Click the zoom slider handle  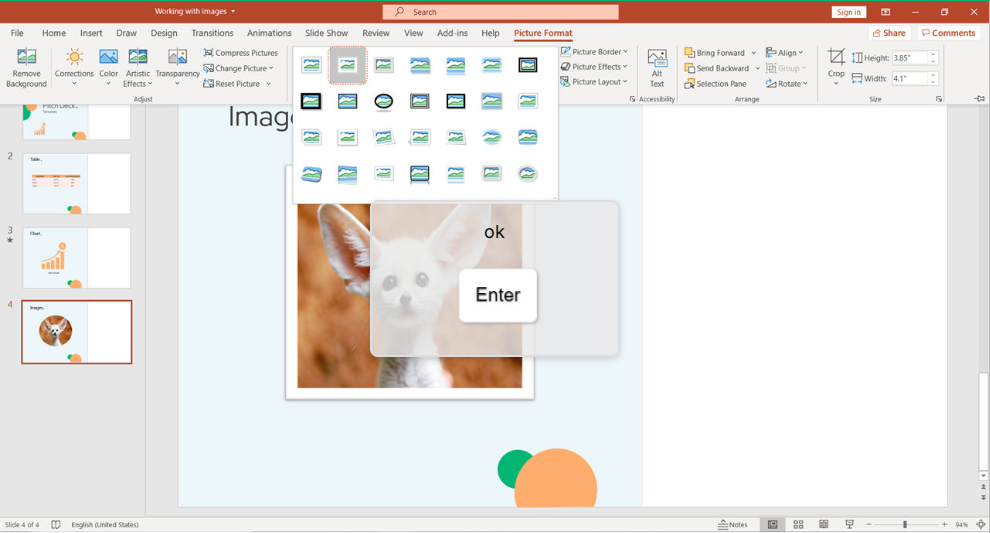coord(905,525)
